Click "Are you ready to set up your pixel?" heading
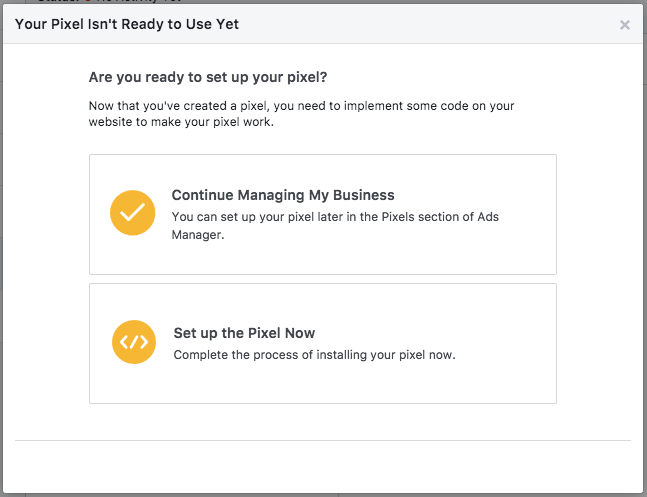Screen dimensions: 647x497 point(207,77)
